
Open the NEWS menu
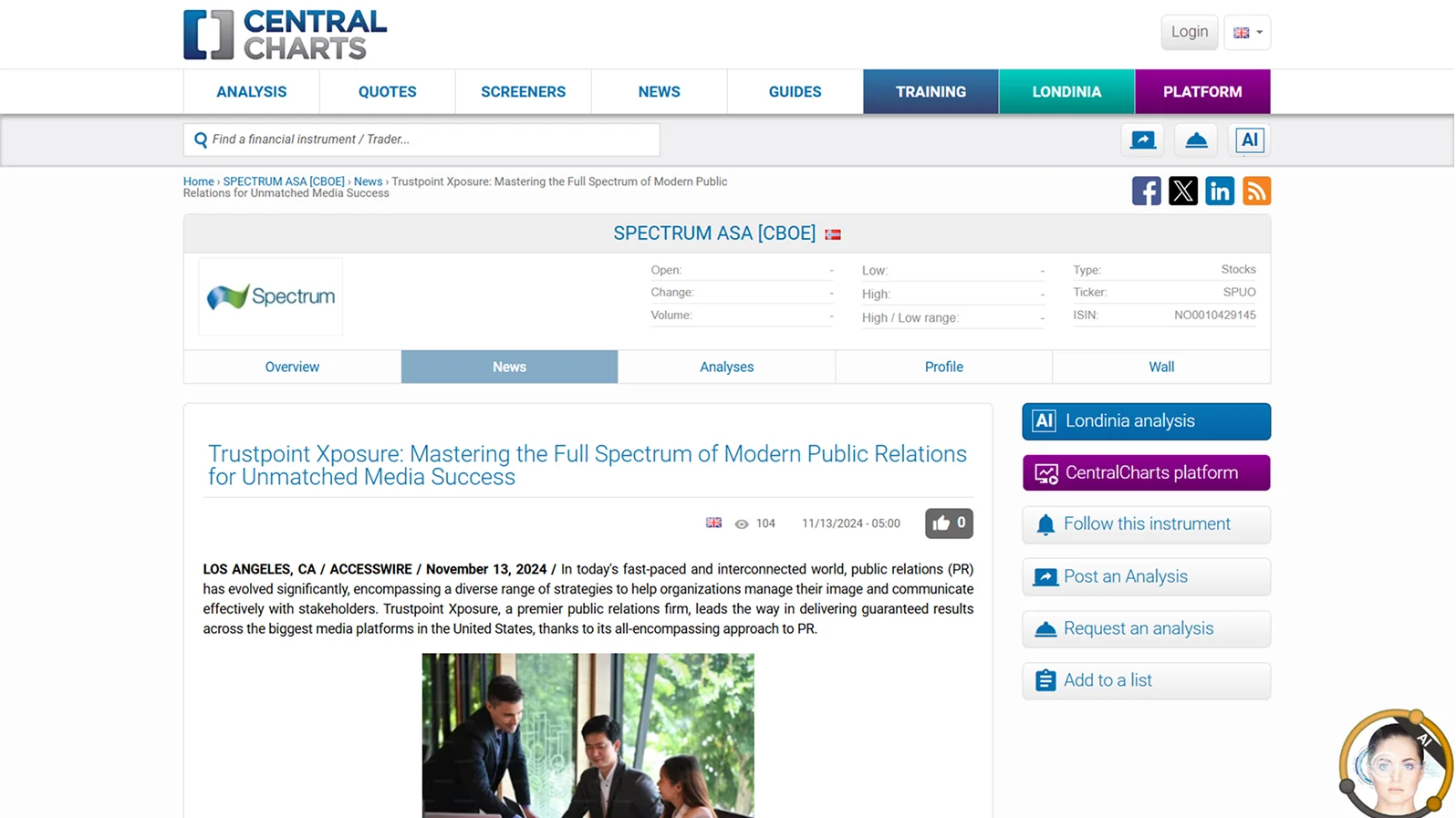[x=660, y=92]
